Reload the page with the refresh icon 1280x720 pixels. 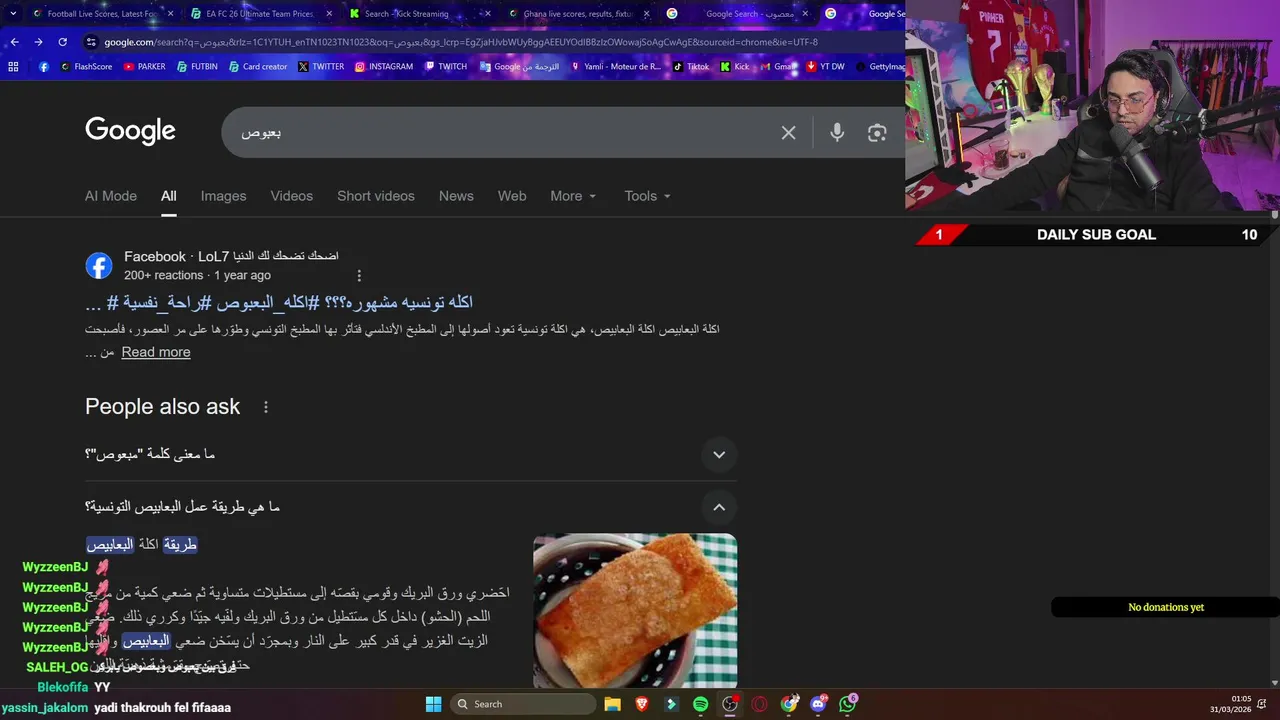(62, 42)
